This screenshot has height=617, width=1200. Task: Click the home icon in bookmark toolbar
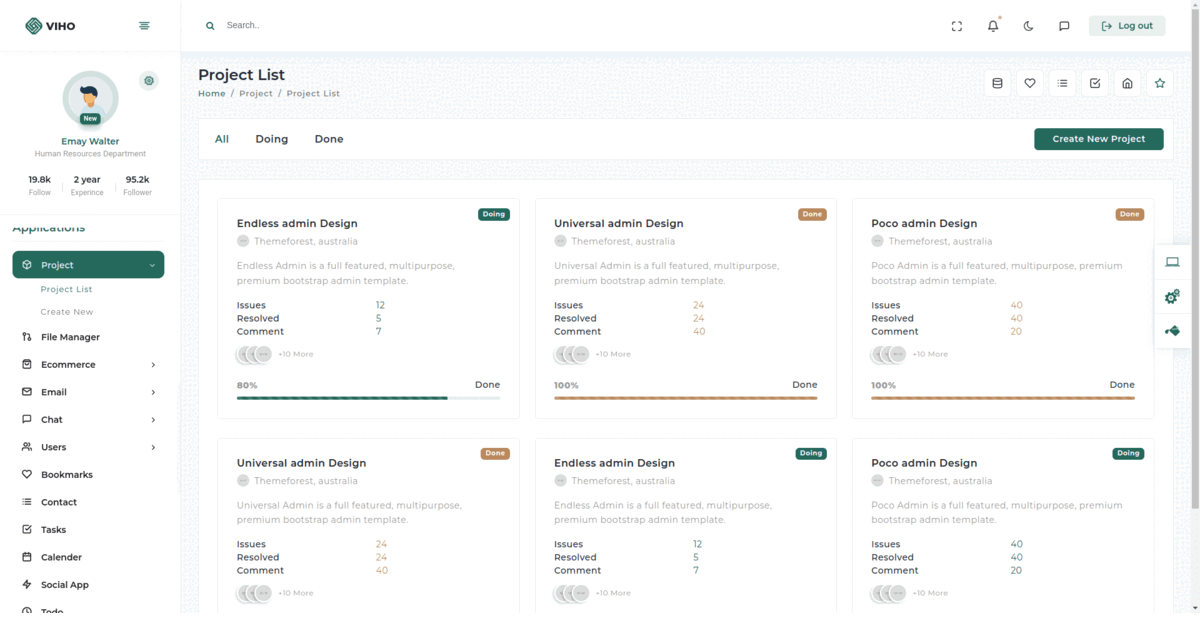click(1127, 83)
